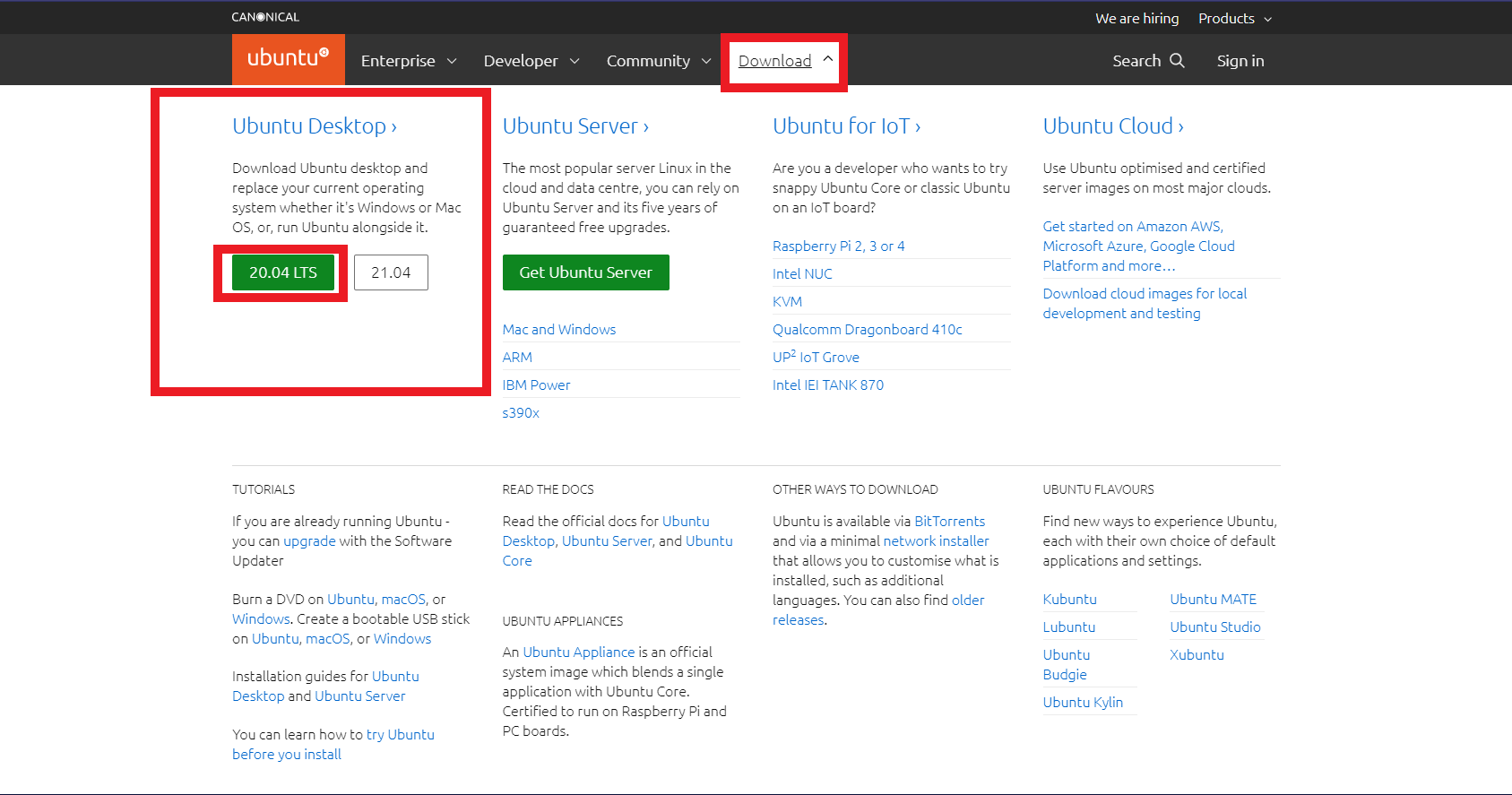Open the Ubuntu Studio flavour link
Screen dimensions: 1512x795
point(1214,627)
